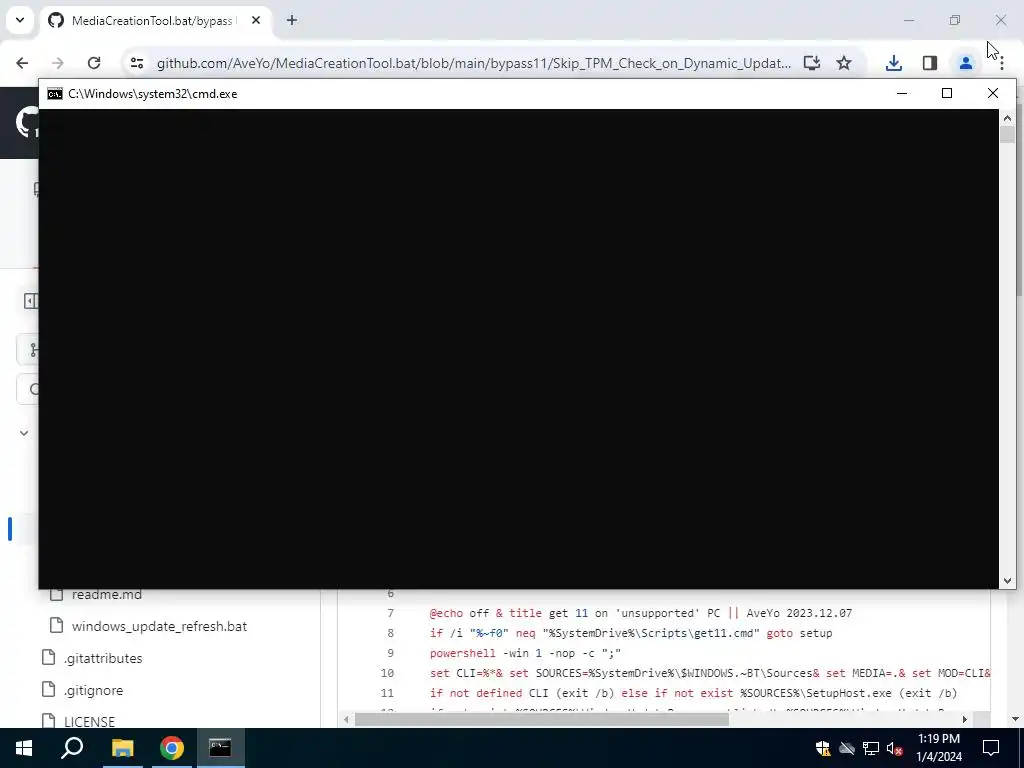Open a new Chrome tab
1024x768 pixels.
point(292,20)
